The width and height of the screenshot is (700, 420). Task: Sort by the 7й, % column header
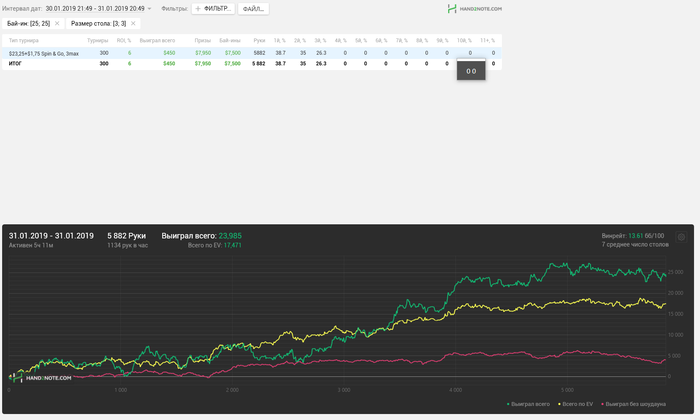click(x=402, y=40)
